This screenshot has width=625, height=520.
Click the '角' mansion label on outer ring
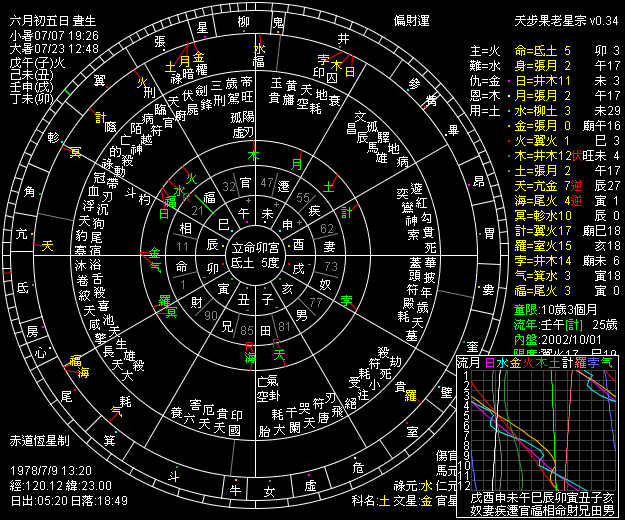[29, 192]
